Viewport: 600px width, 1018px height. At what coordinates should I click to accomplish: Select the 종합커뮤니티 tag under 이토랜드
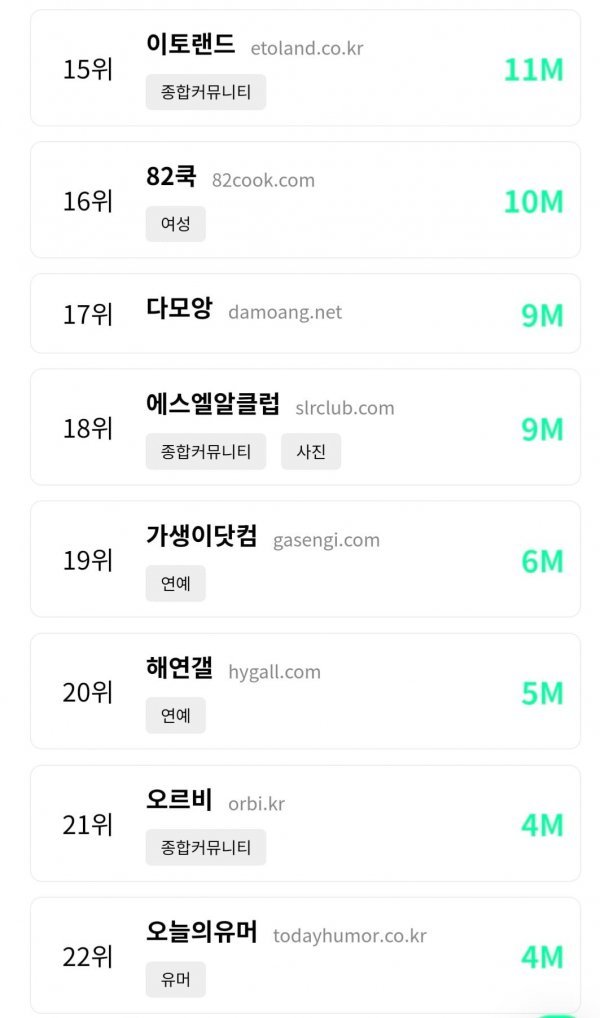click(x=206, y=92)
